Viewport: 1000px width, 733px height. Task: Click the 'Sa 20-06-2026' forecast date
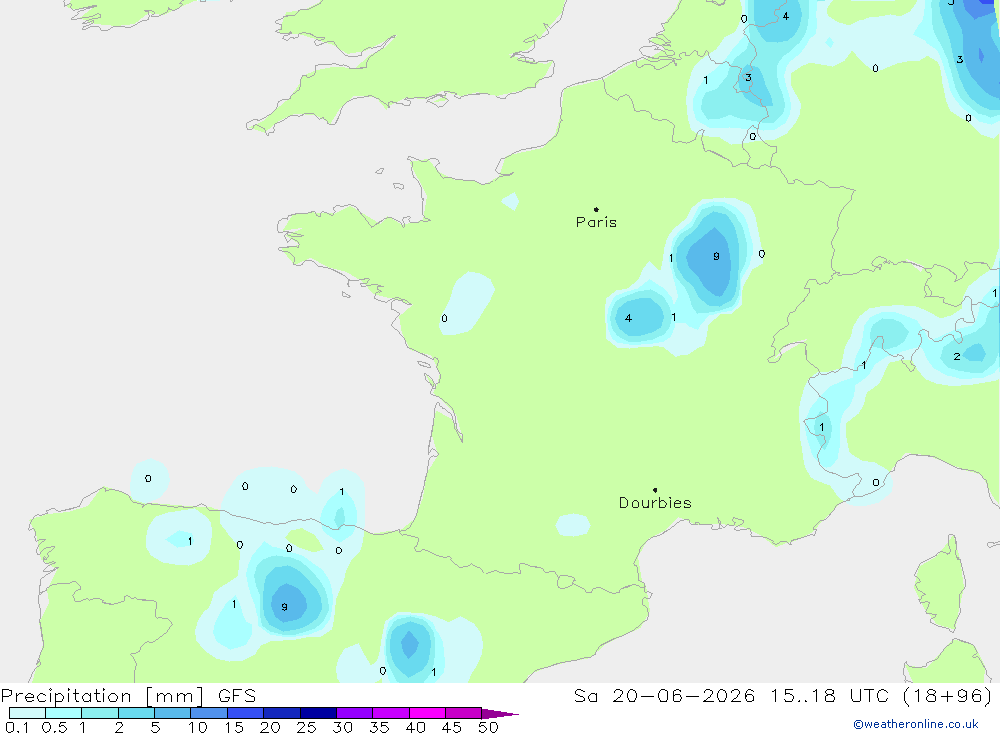664,696
